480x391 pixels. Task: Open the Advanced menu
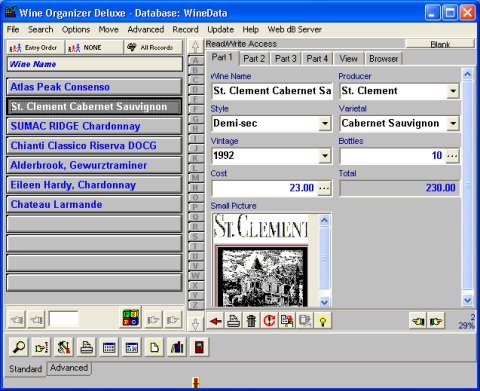tap(146, 29)
